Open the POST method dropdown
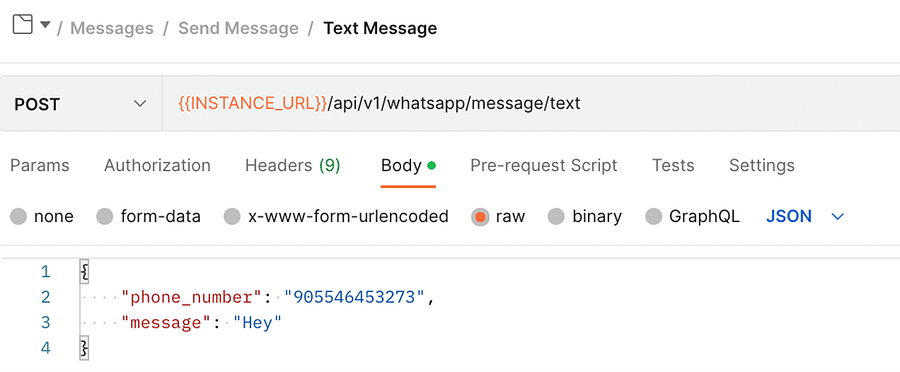The width and height of the screenshot is (900, 372). click(81, 104)
